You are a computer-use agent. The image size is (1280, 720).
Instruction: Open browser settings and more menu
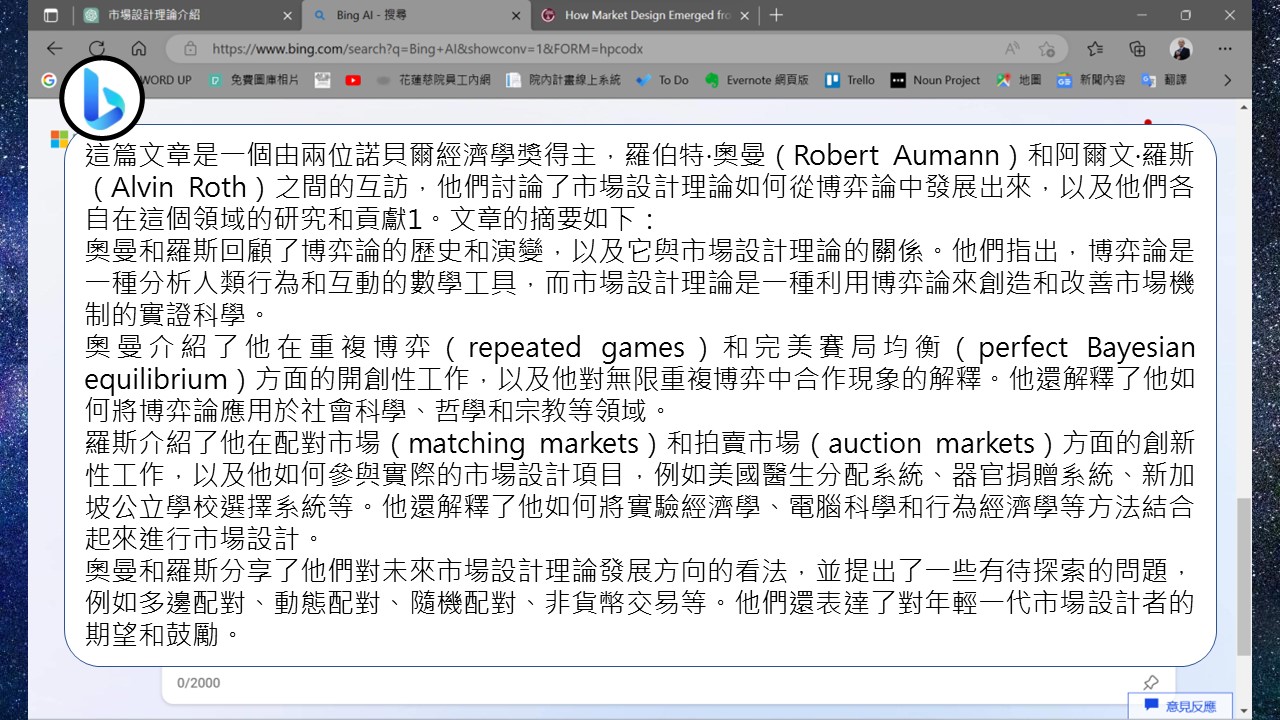click(1225, 48)
